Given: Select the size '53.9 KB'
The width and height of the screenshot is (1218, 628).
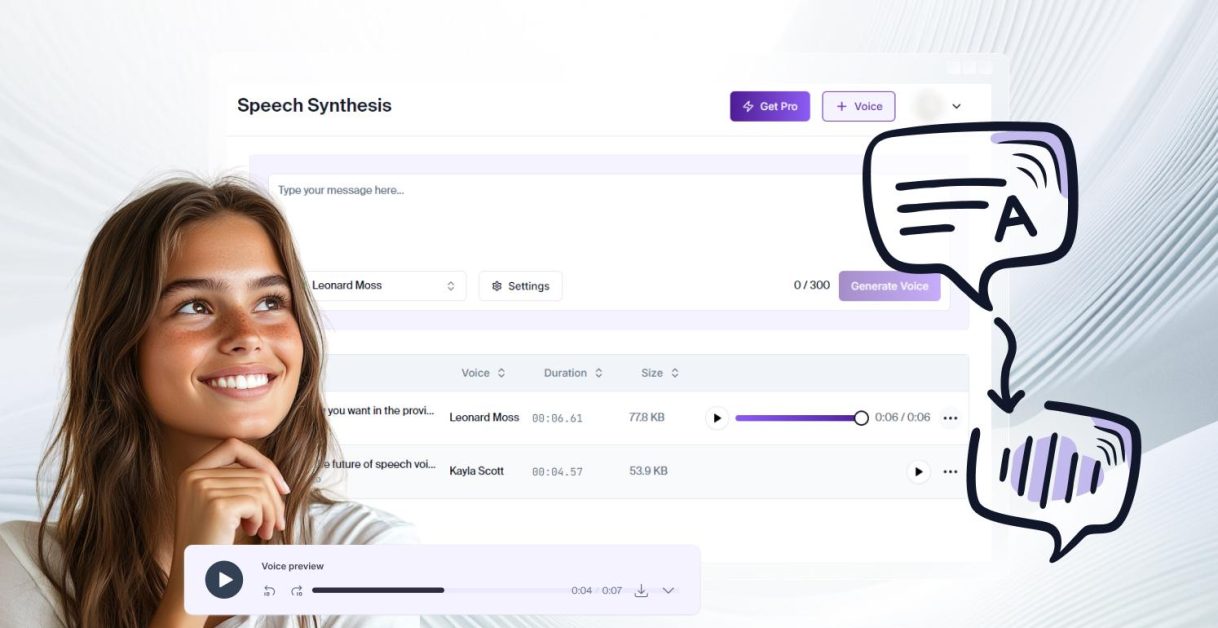Looking at the screenshot, I should point(648,471).
